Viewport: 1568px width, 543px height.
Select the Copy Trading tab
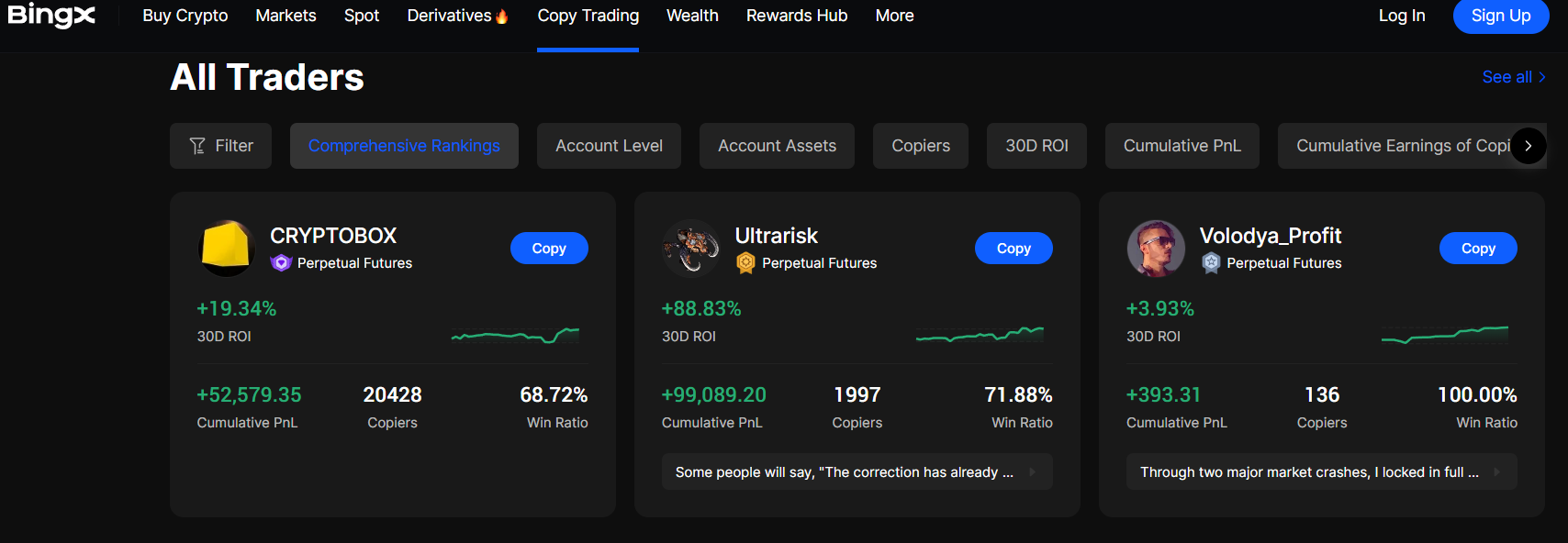point(588,16)
